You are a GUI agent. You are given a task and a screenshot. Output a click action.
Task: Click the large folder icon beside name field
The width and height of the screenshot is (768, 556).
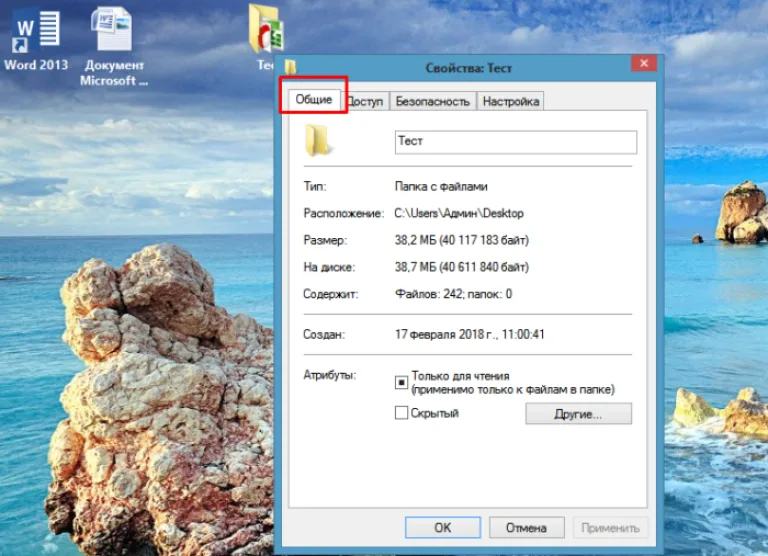click(x=317, y=141)
